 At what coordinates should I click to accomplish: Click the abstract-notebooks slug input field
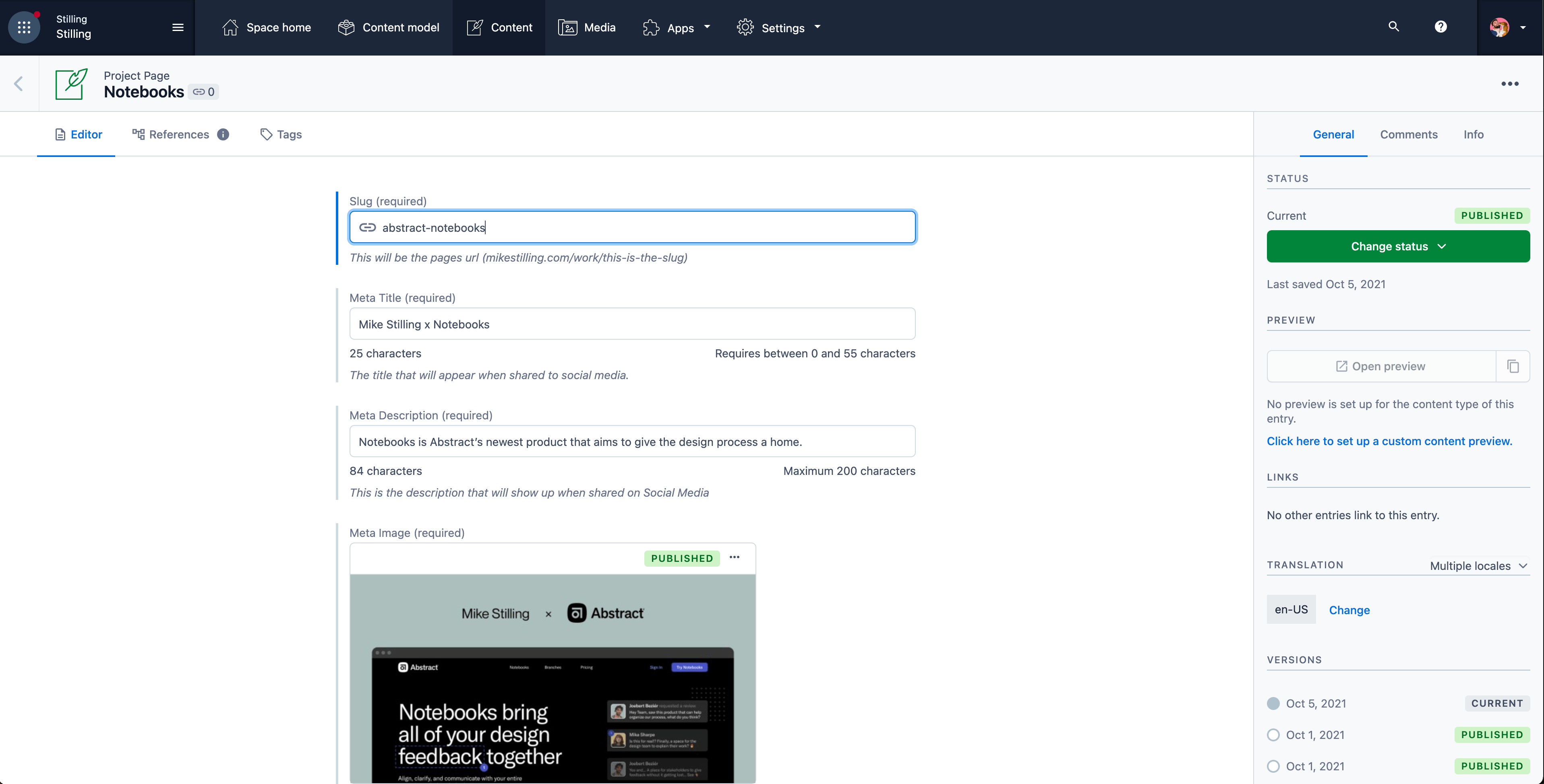point(632,227)
